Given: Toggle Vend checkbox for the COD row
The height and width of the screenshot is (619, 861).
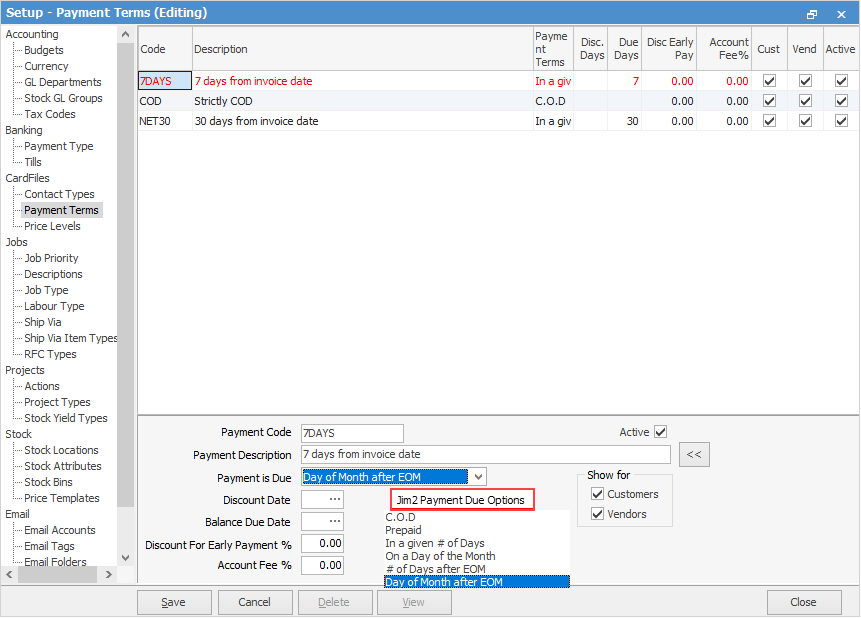Looking at the screenshot, I should click(x=805, y=101).
